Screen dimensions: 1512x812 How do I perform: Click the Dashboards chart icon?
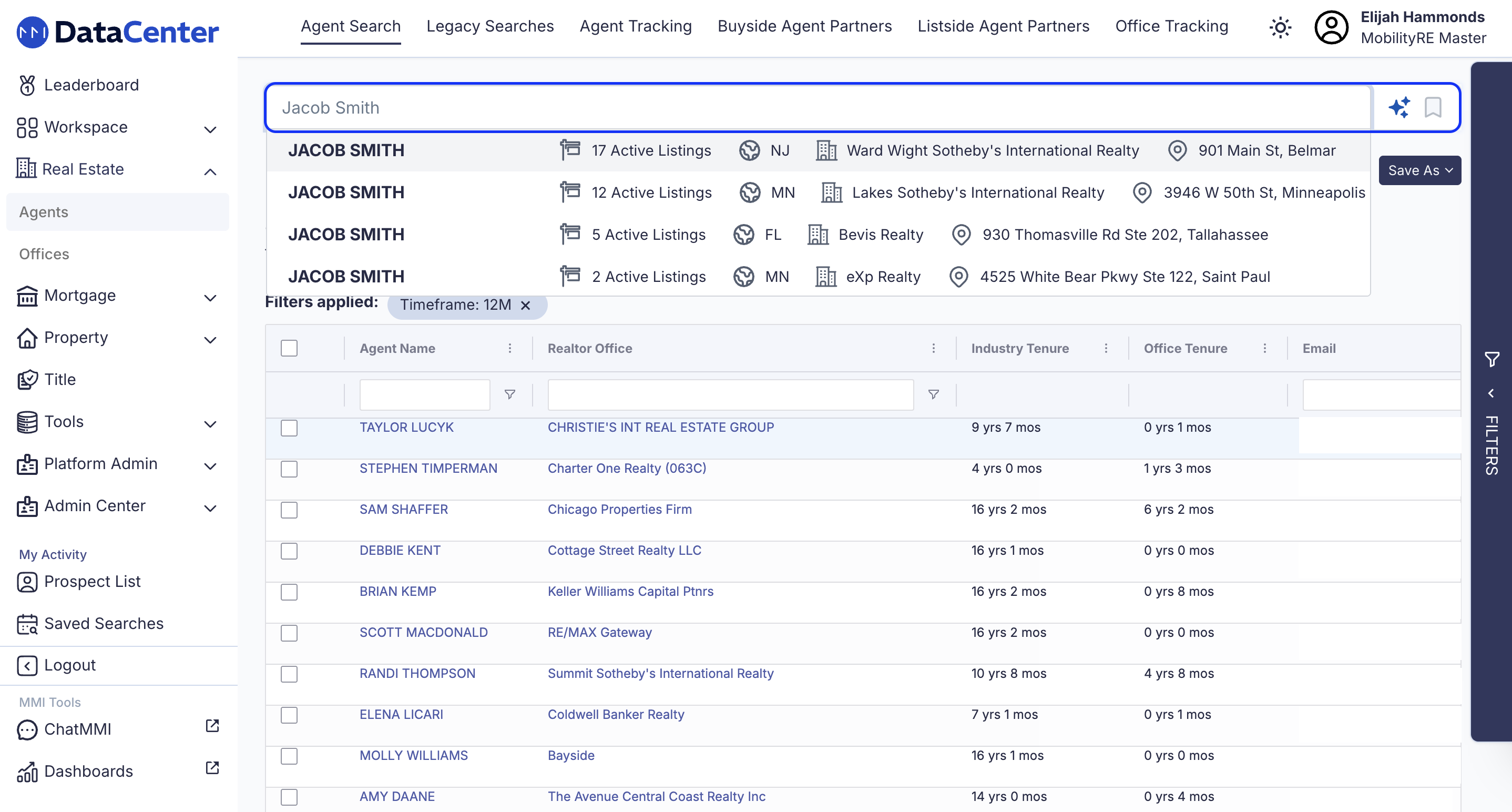coord(27,772)
